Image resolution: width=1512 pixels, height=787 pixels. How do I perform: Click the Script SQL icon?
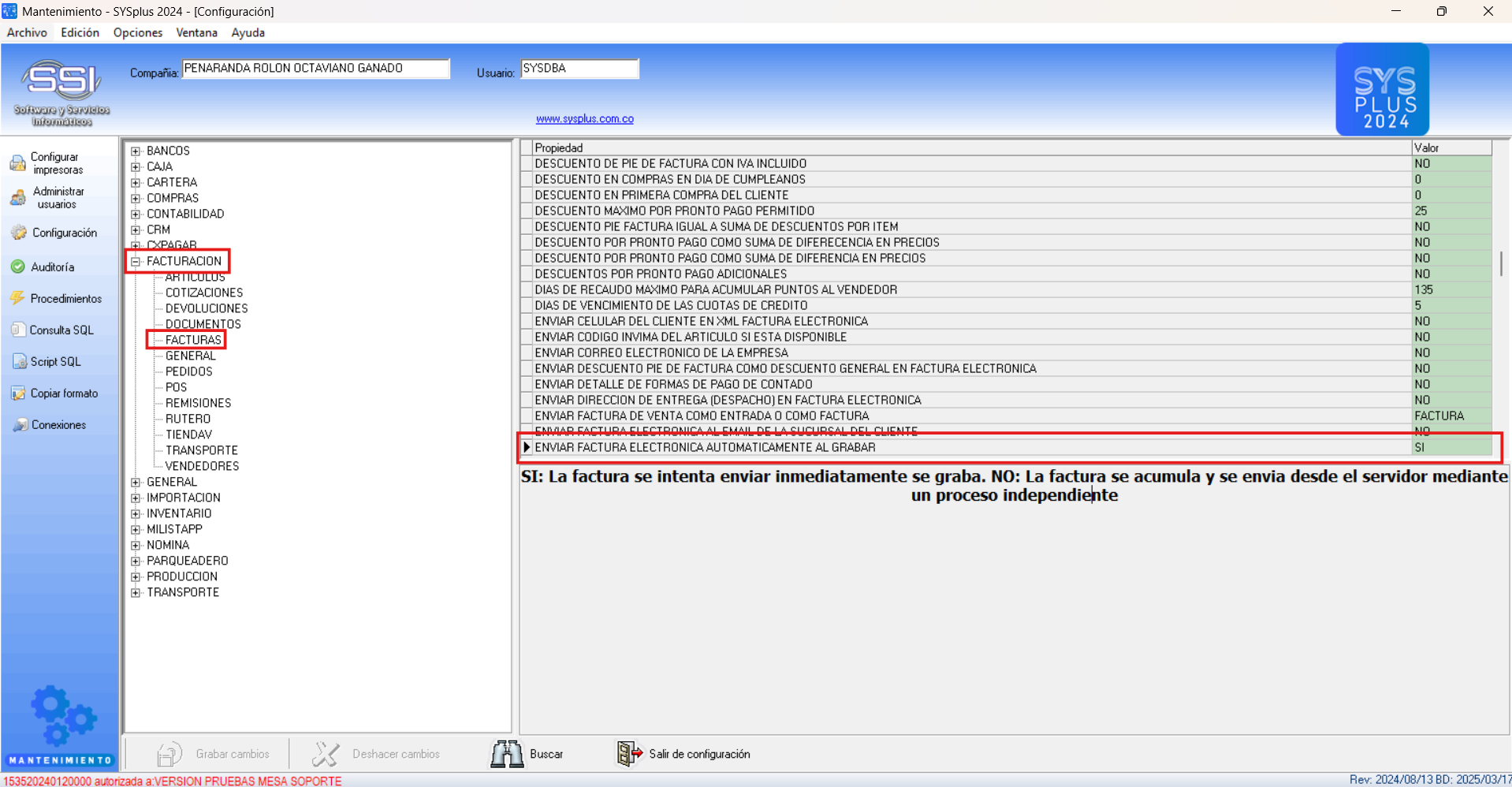(19, 361)
